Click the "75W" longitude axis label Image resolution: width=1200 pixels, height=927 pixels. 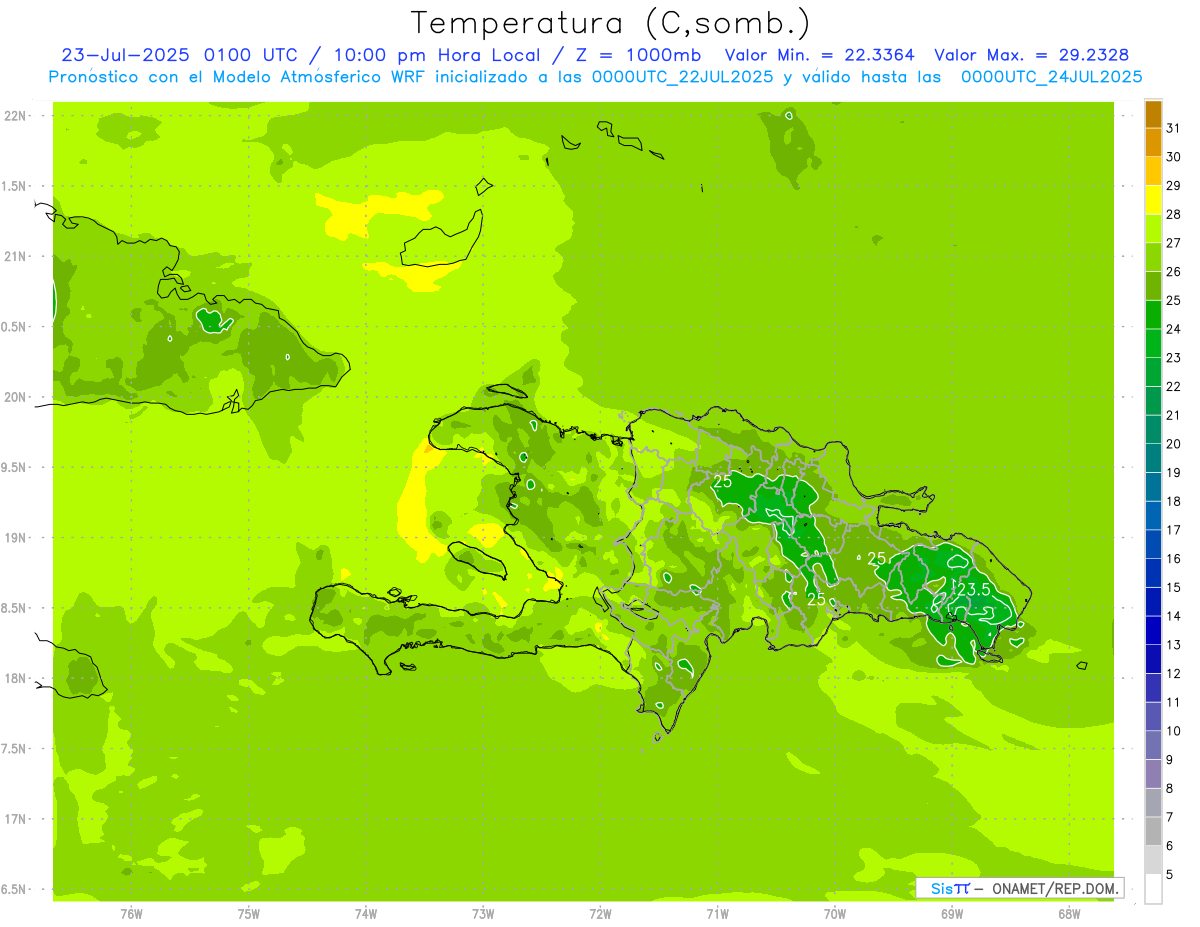249,915
